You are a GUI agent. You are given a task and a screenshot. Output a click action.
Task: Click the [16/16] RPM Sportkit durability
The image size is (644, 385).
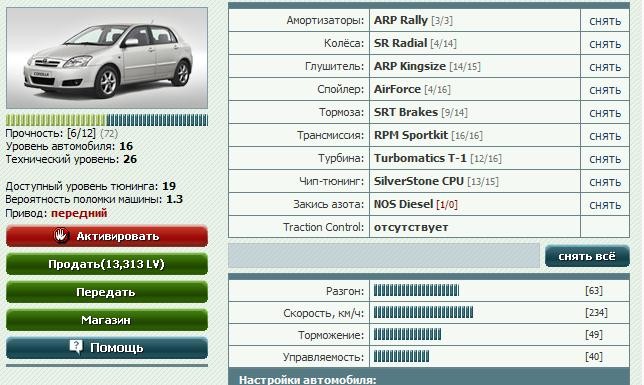point(467,136)
